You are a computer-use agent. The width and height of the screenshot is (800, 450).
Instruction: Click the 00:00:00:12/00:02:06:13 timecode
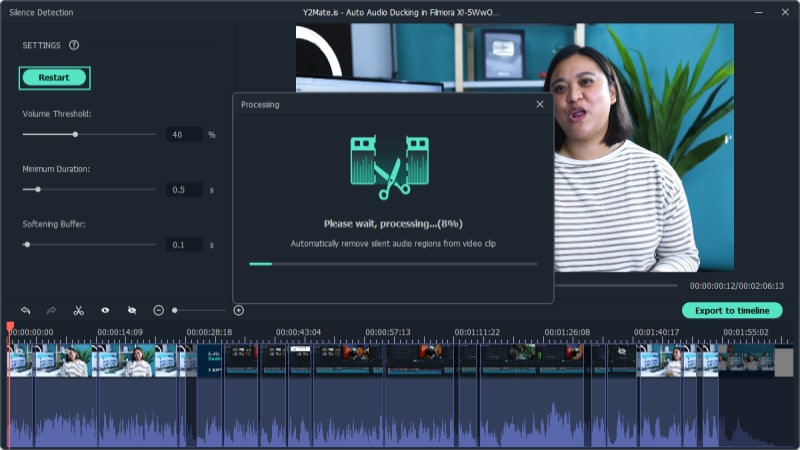[737, 286]
